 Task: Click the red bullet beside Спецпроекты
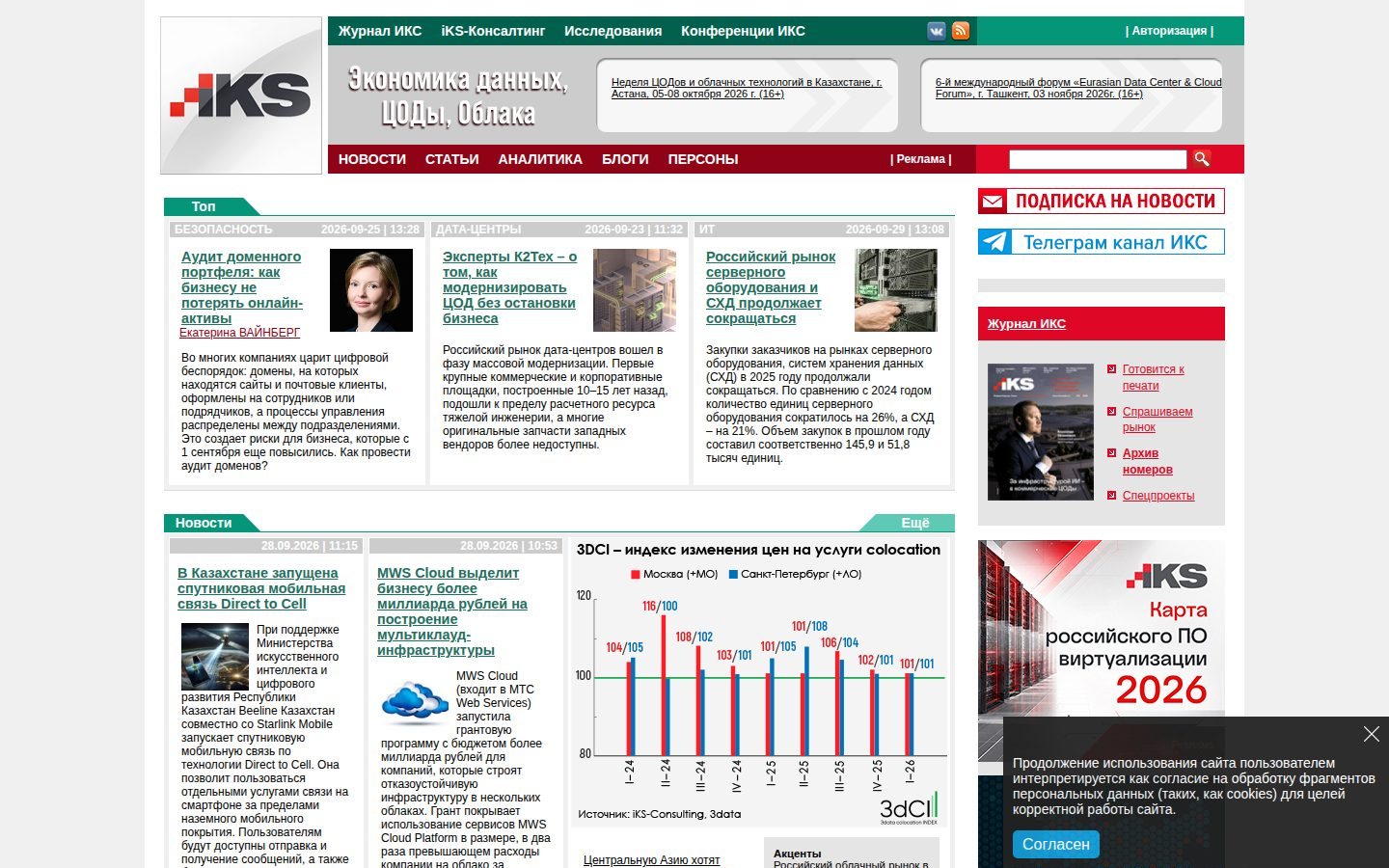pyautogui.click(x=1112, y=496)
